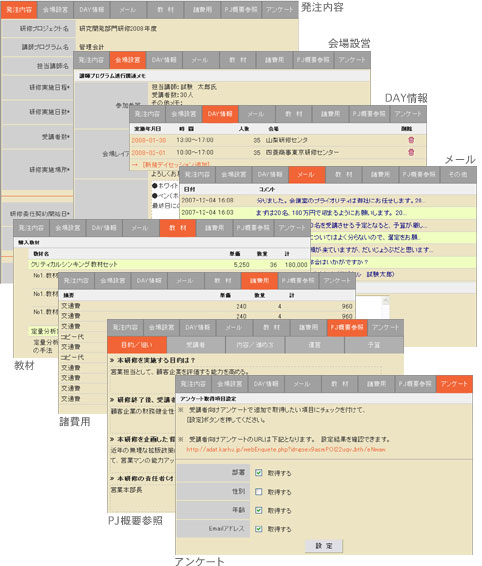The image size is (482, 566).
Task: Select 発注内容 tab in the top-left window
Action: (19, 10)
